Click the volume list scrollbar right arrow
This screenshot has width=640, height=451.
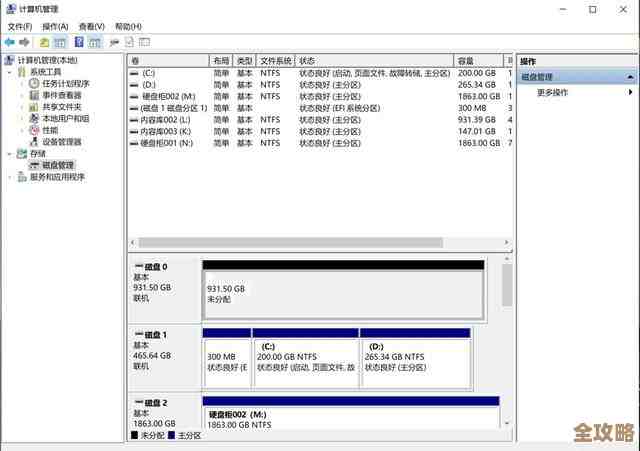click(x=507, y=242)
